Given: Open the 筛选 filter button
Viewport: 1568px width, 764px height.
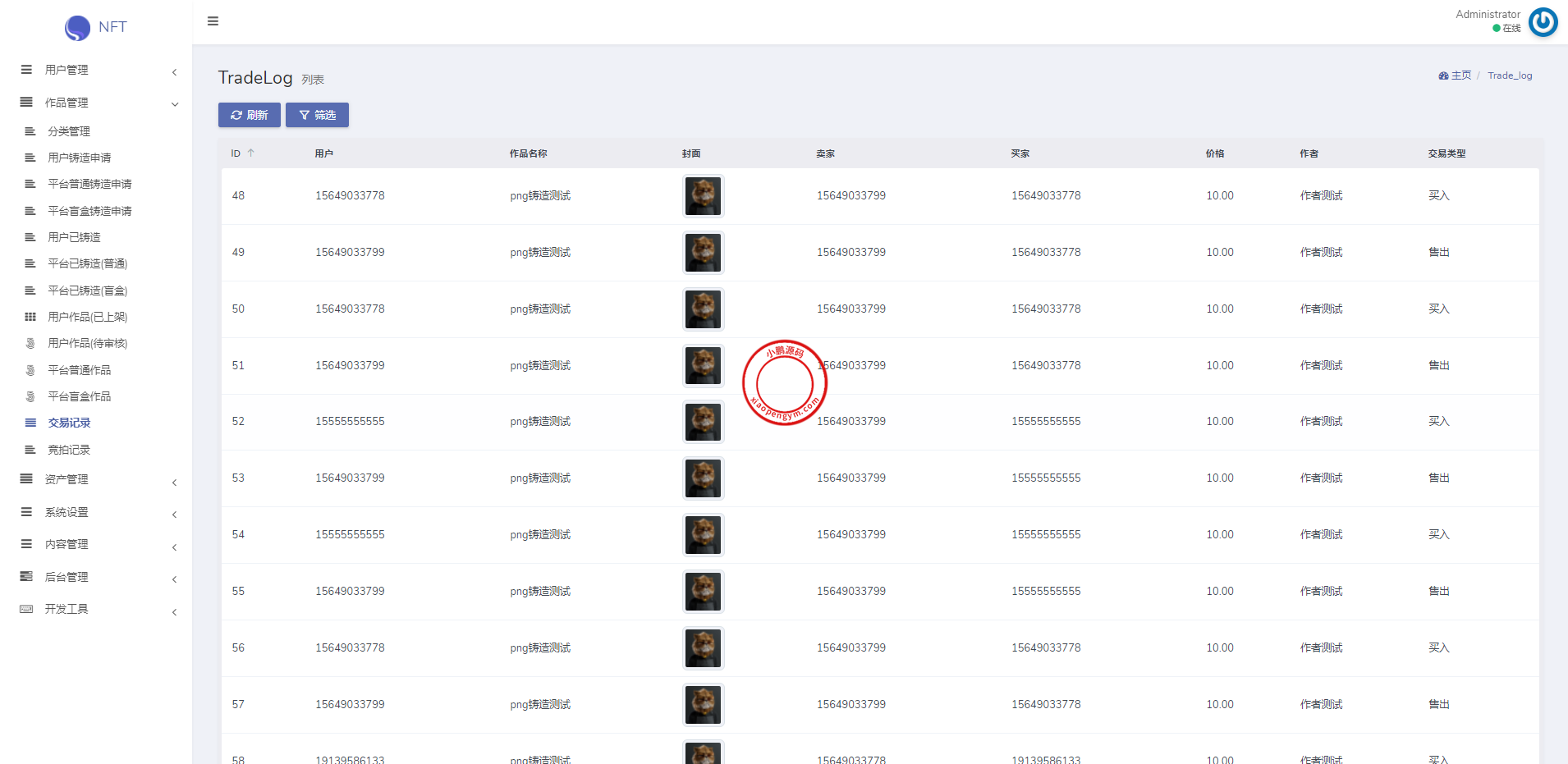Looking at the screenshot, I should click(x=317, y=115).
